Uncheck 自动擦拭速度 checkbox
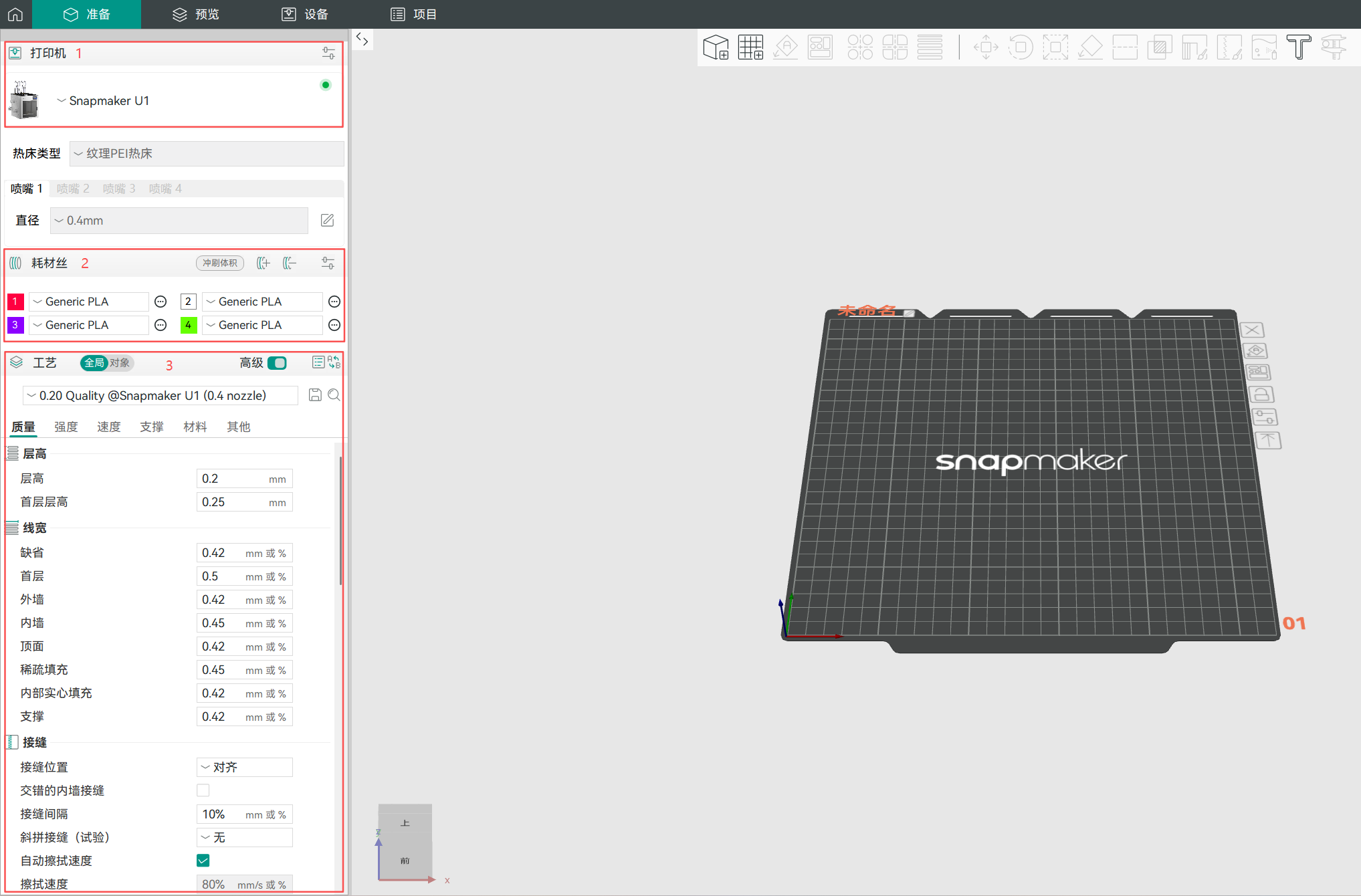Viewport: 1361px width, 896px height. pyautogui.click(x=203, y=861)
